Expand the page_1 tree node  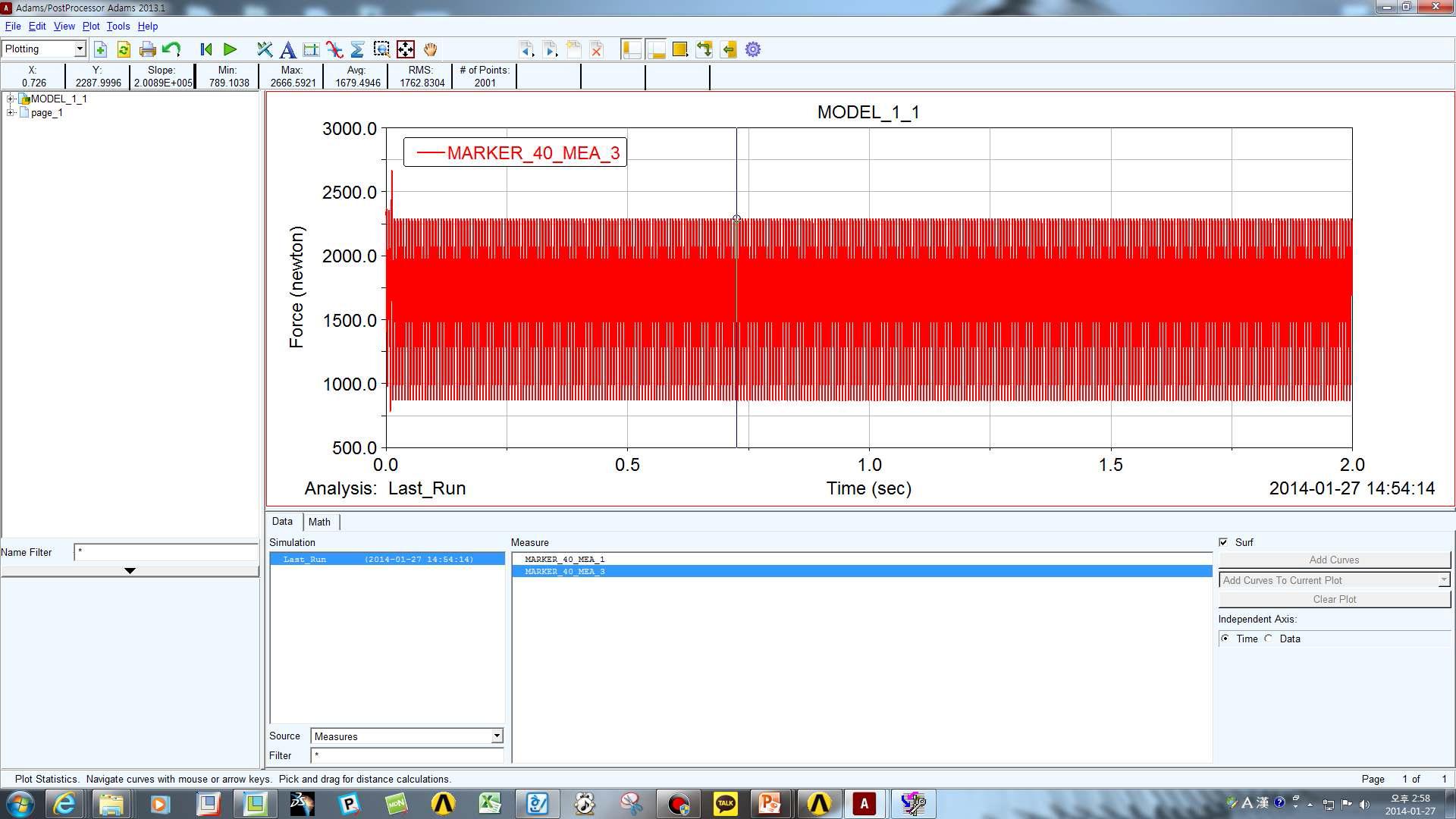coord(11,112)
